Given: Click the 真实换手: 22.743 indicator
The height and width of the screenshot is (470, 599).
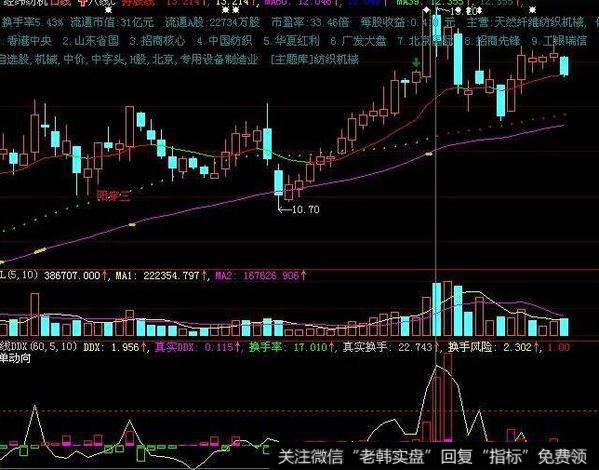Looking at the screenshot, I should 387,347.
